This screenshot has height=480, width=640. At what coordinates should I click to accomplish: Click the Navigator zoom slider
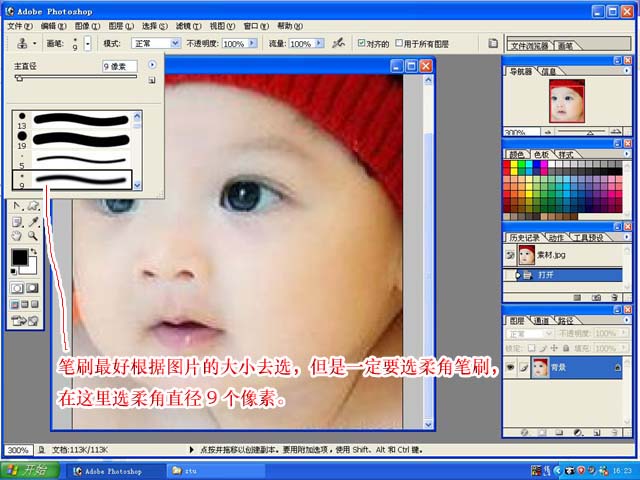(581, 131)
